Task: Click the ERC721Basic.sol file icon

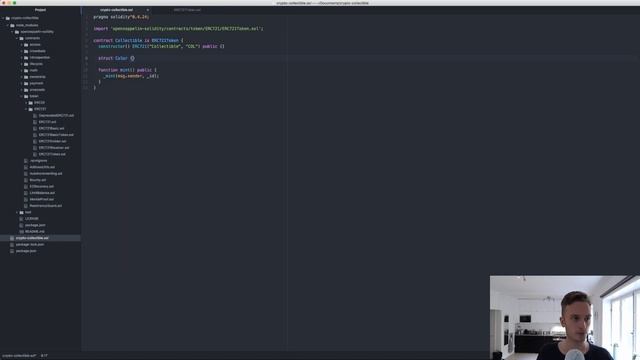Action: pyautogui.click(x=35, y=129)
